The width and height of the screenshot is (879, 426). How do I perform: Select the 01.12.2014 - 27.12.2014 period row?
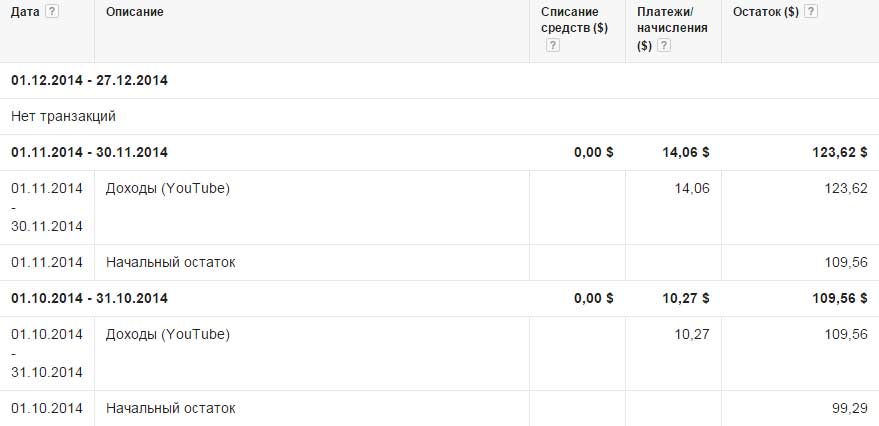(x=89, y=80)
